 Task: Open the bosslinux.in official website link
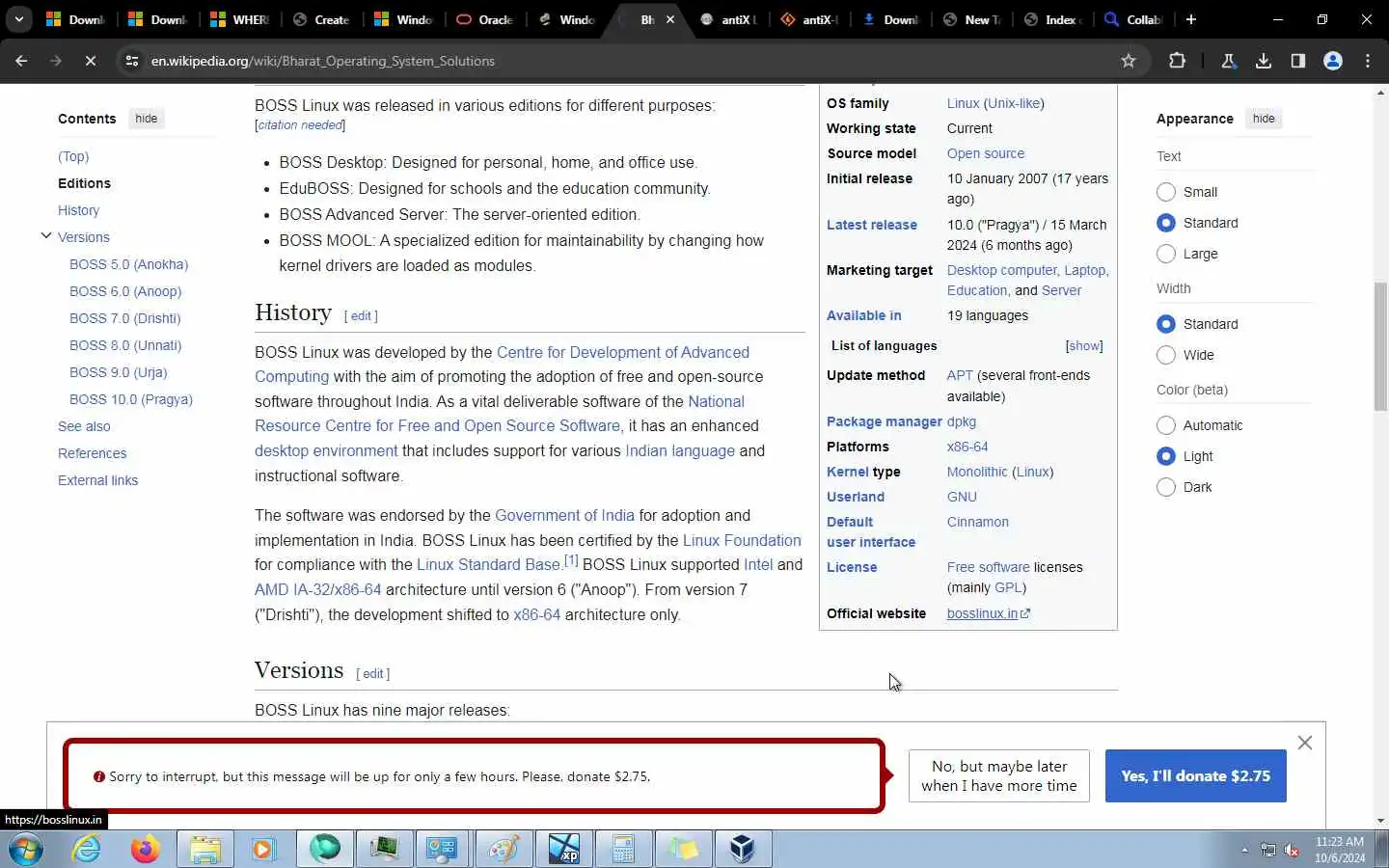(988, 613)
